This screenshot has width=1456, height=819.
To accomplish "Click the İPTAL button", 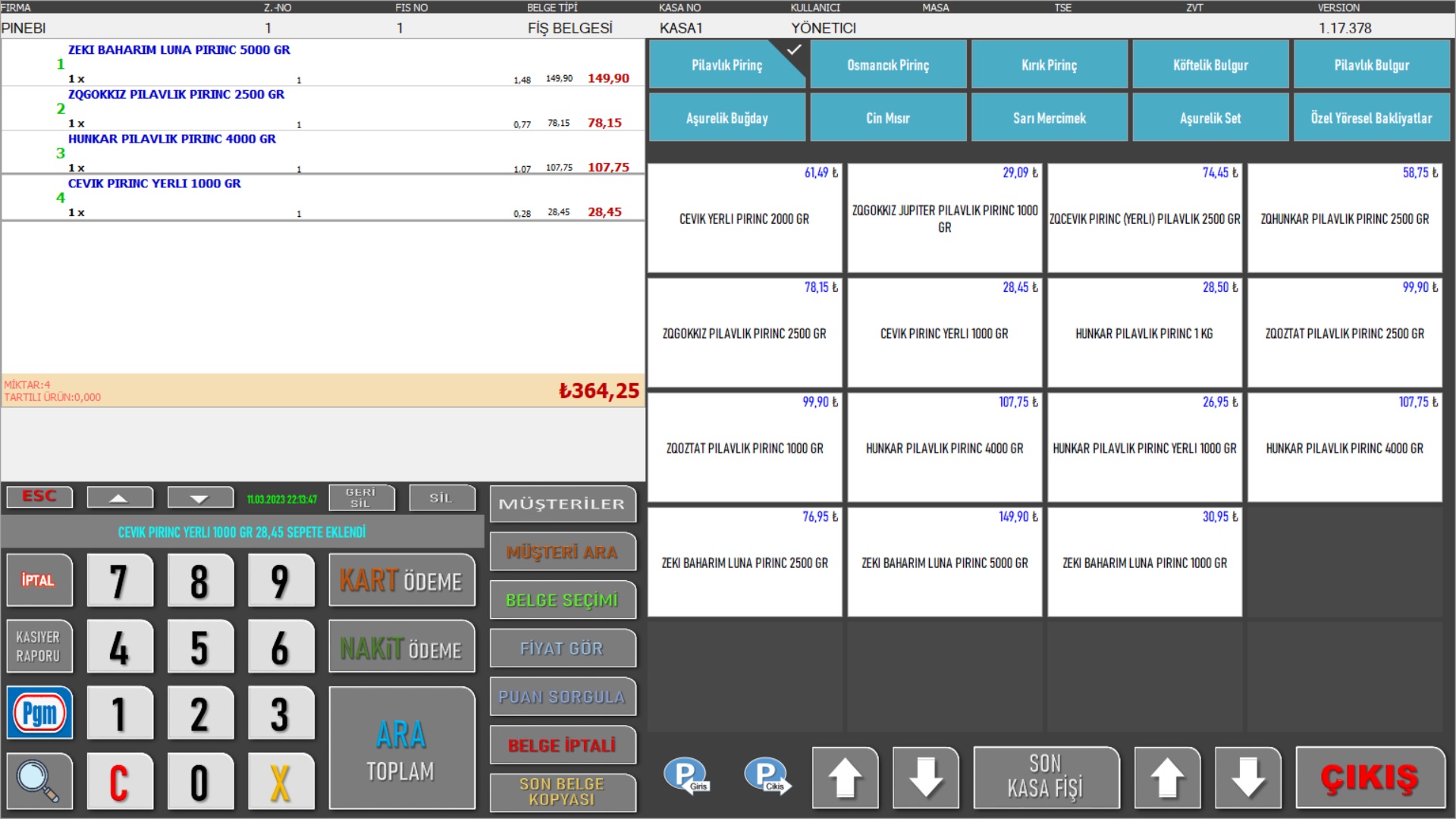I will 39,580.
